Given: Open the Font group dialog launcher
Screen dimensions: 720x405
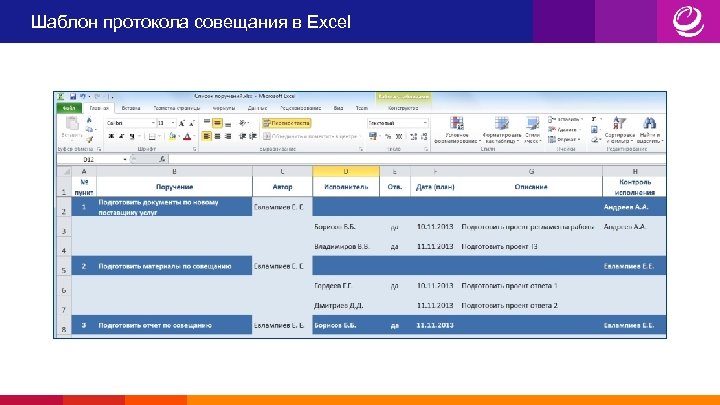Looking at the screenshot, I should pos(195,149).
